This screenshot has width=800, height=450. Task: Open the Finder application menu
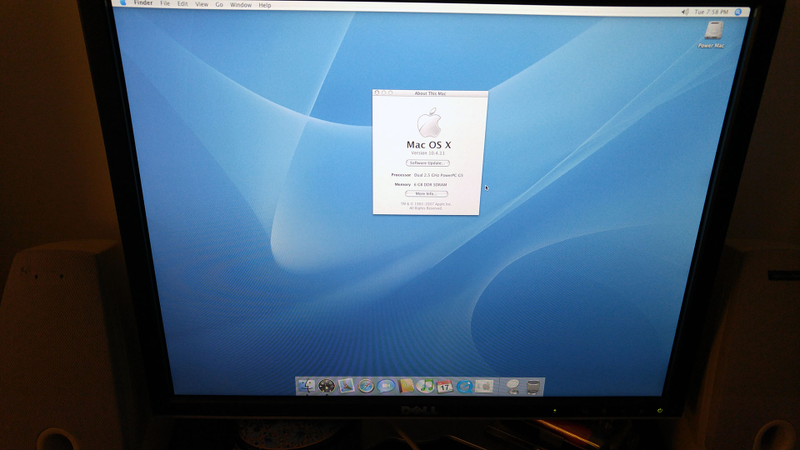(143, 3)
